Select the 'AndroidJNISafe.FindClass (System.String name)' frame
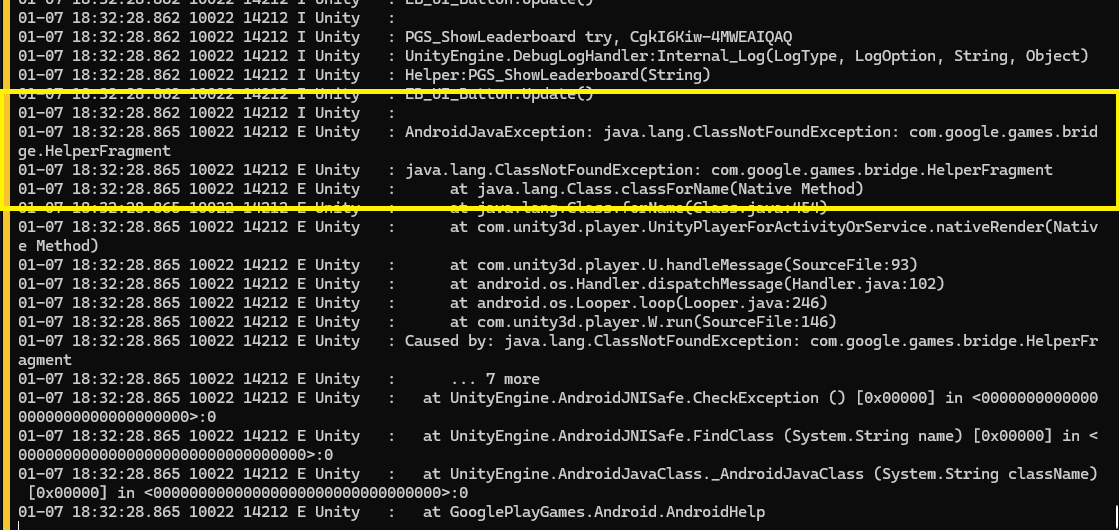1119x530 pixels. (x=558, y=436)
